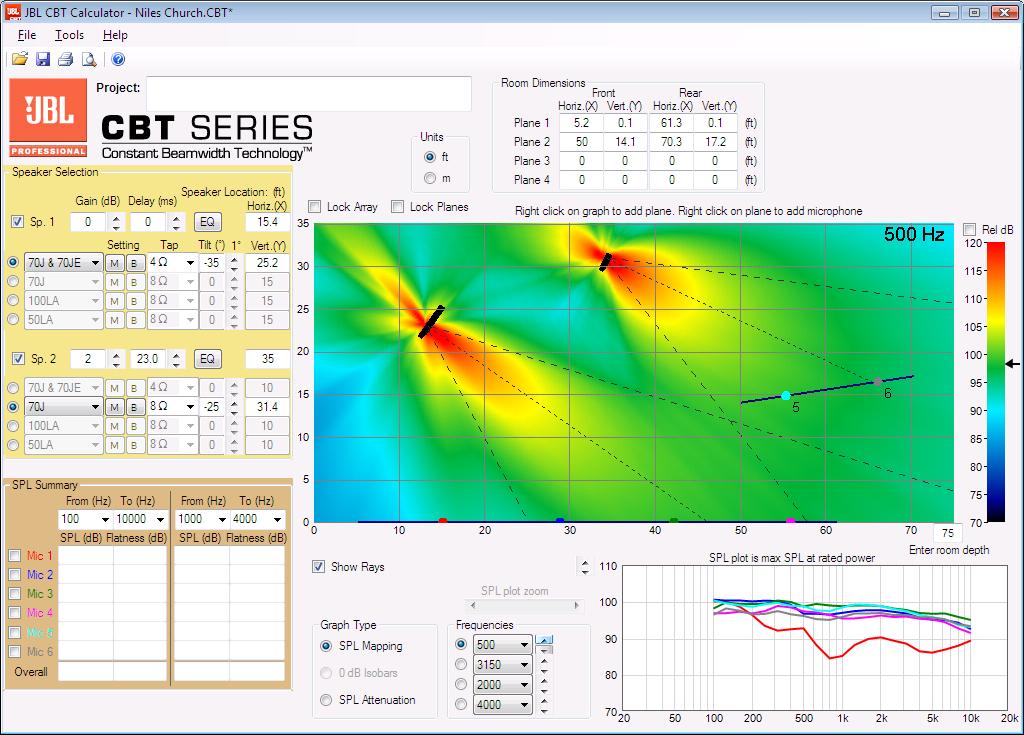Select SPL Attenuation graph type
The height and width of the screenshot is (735, 1024).
[326, 700]
